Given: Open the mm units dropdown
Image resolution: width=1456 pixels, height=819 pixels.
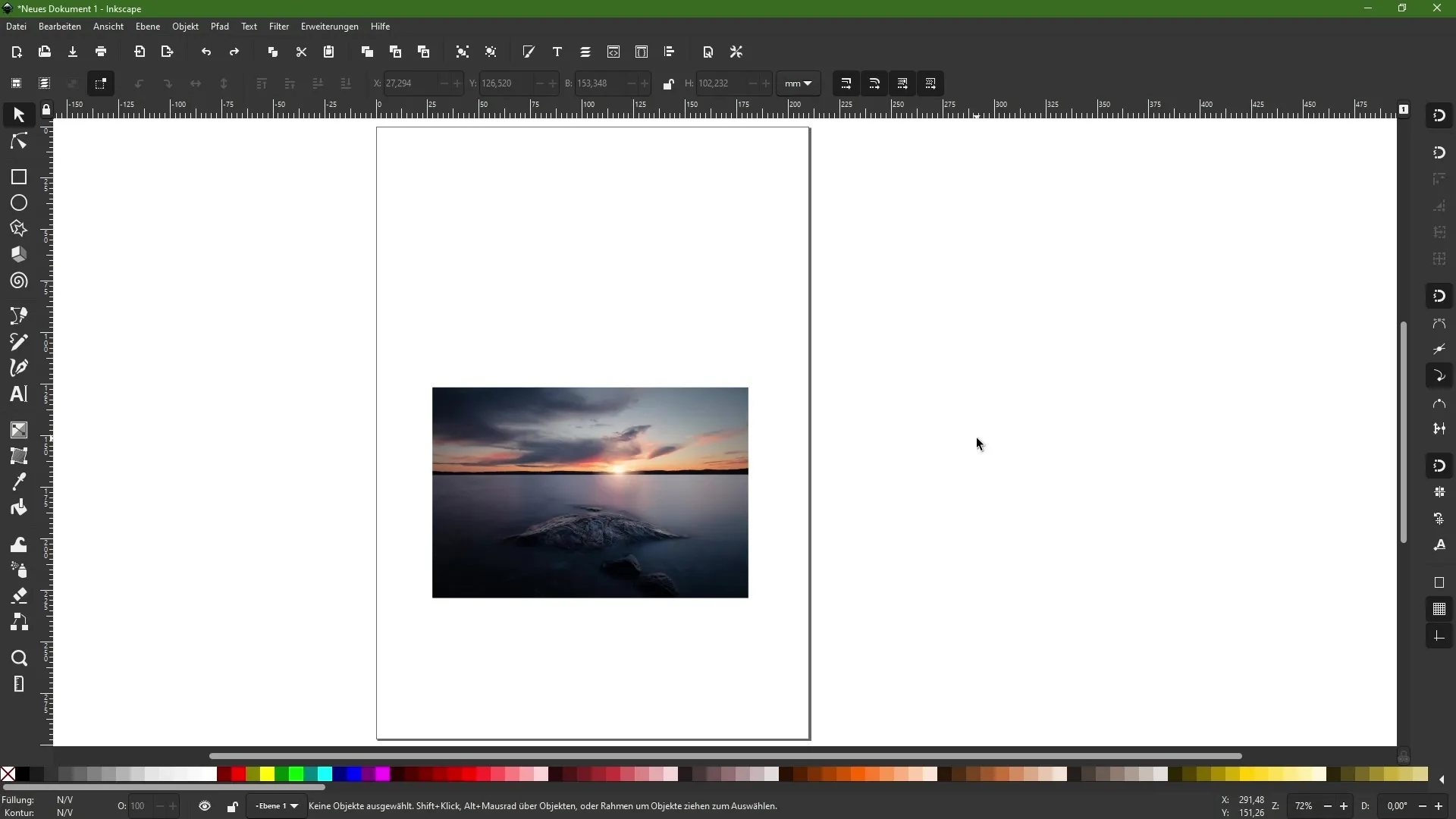Looking at the screenshot, I should pos(799,83).
